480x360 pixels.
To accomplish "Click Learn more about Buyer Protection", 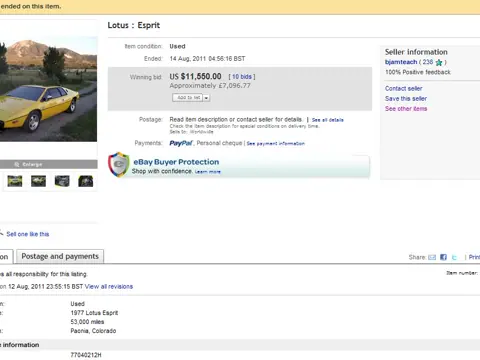I will point(208,172).
